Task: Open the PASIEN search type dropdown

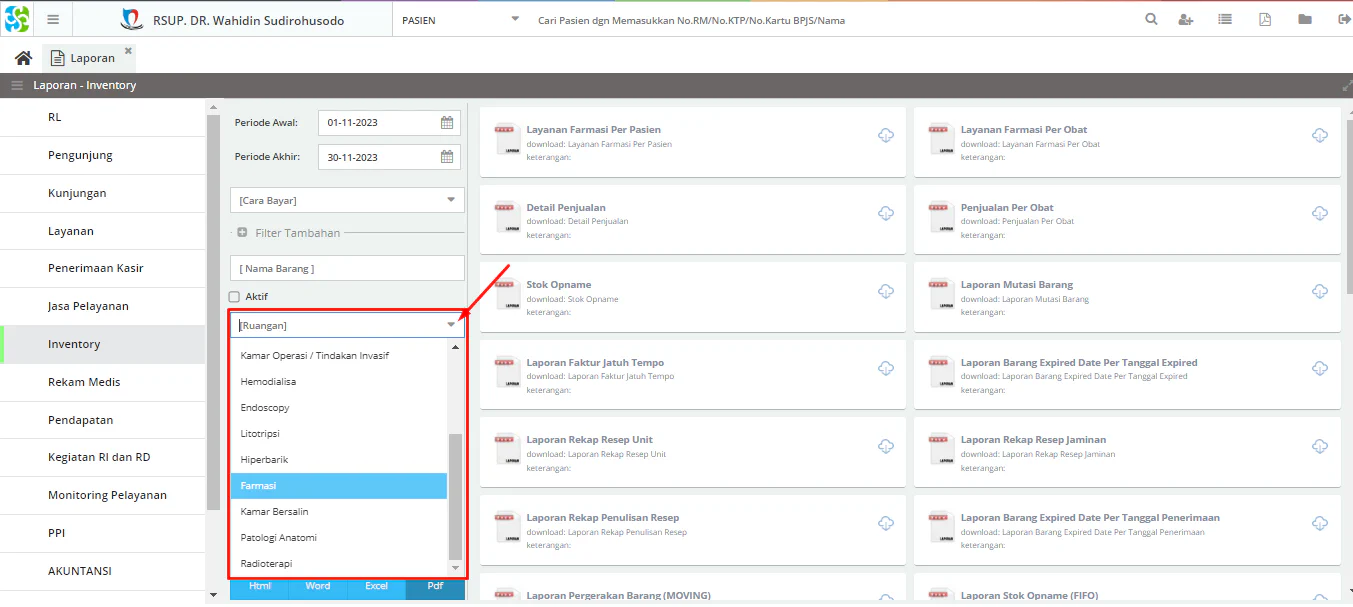Action: point(514,19)
